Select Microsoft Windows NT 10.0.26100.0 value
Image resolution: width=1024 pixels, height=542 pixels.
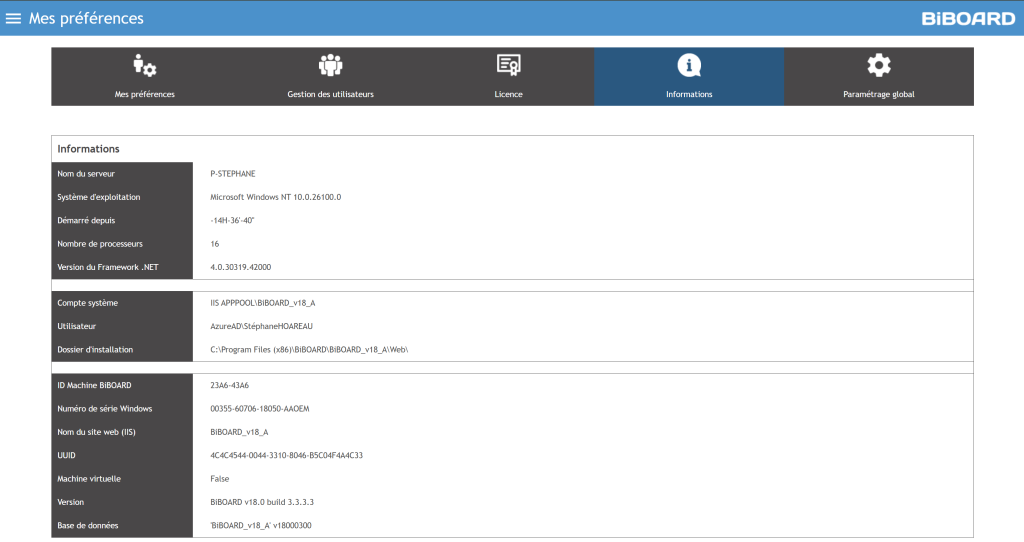pyautogui.click(x=276, y=197)
